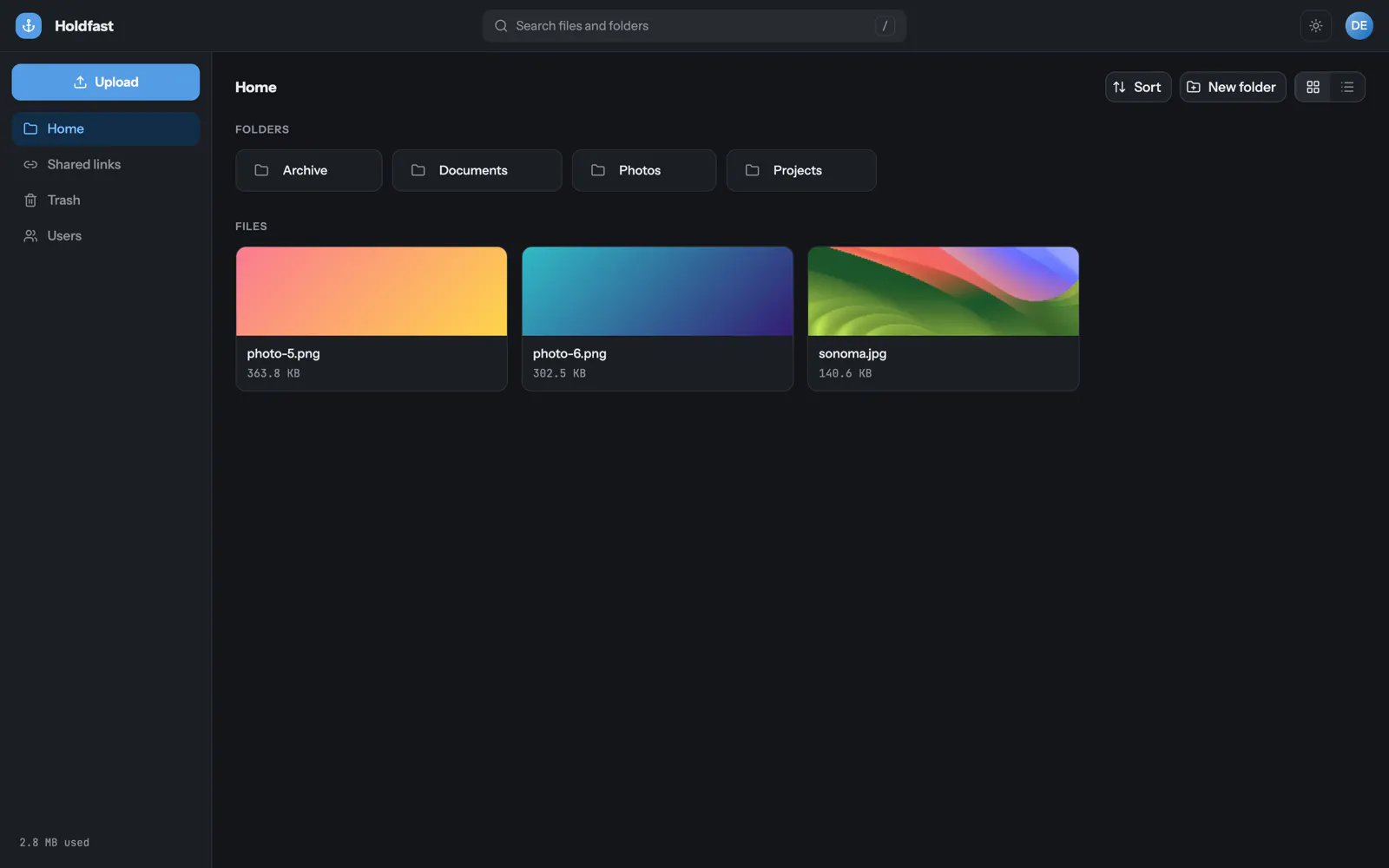
Task: Select the sonoma.jpg thumbnail image
Action: click(x=944, y=292)
